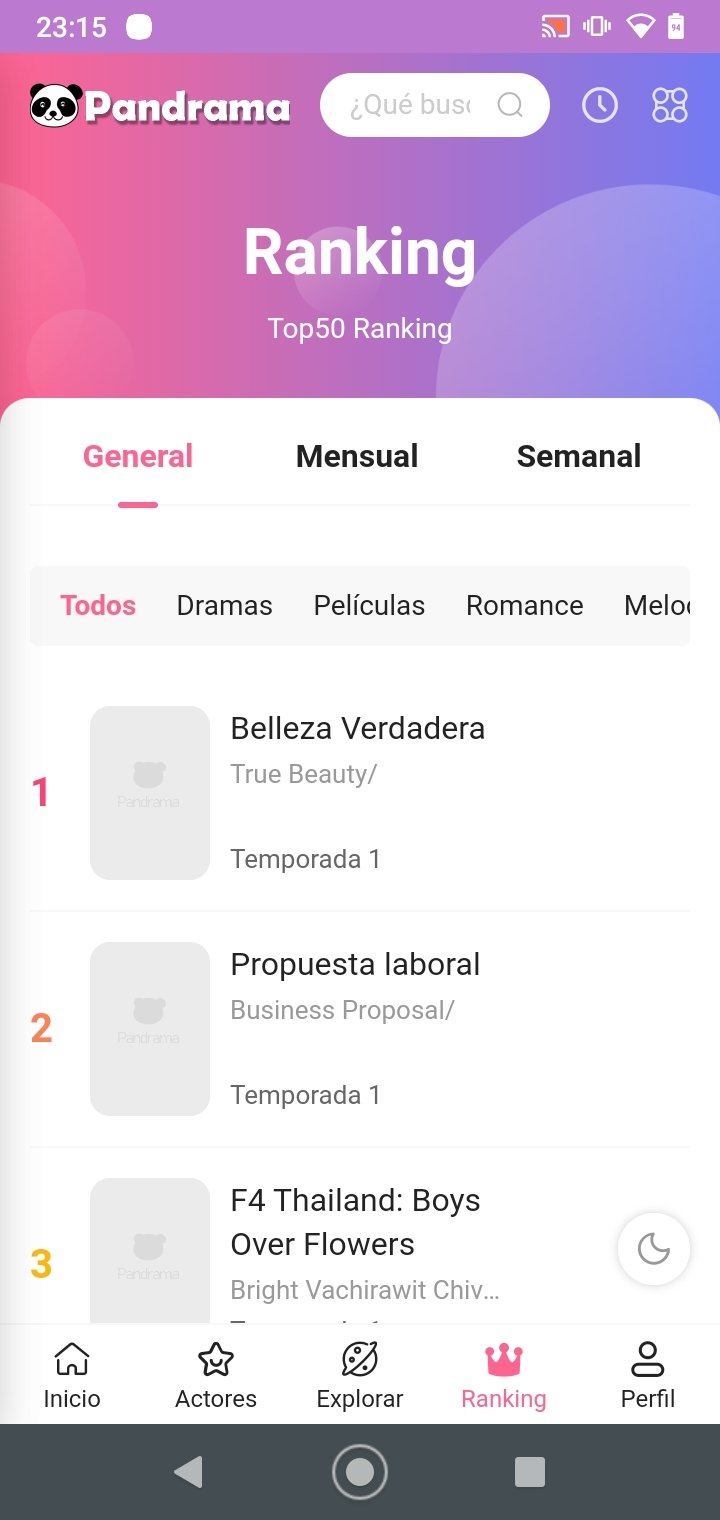The width and height of the screenshot is (720, 1520).
Task: Tap the search magnifier icon
Action: [x=510, y=105]
